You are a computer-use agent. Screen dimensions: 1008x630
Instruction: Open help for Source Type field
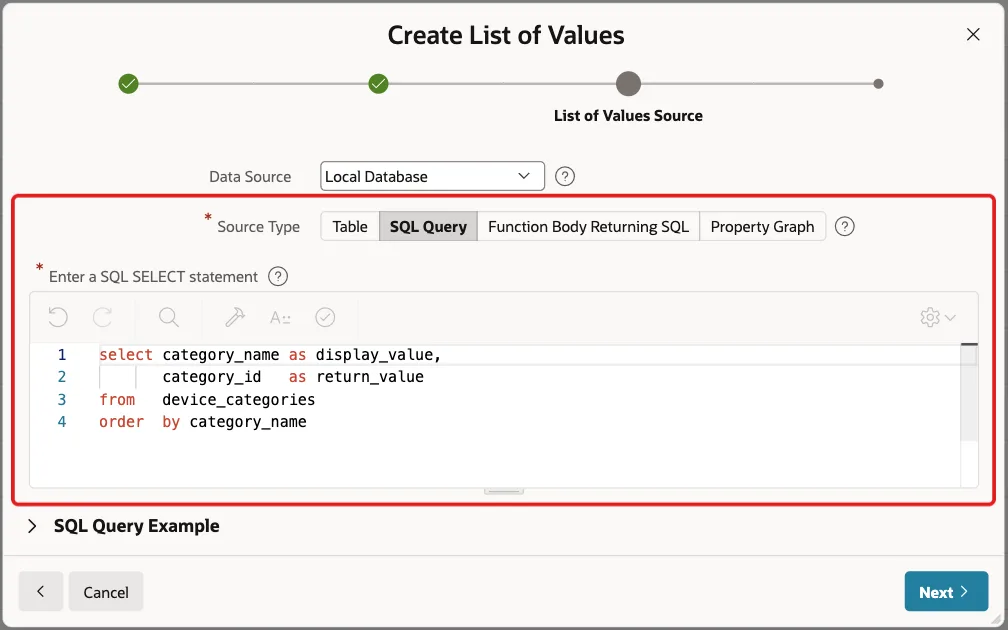pyautogui.click(x=845, y=226)
